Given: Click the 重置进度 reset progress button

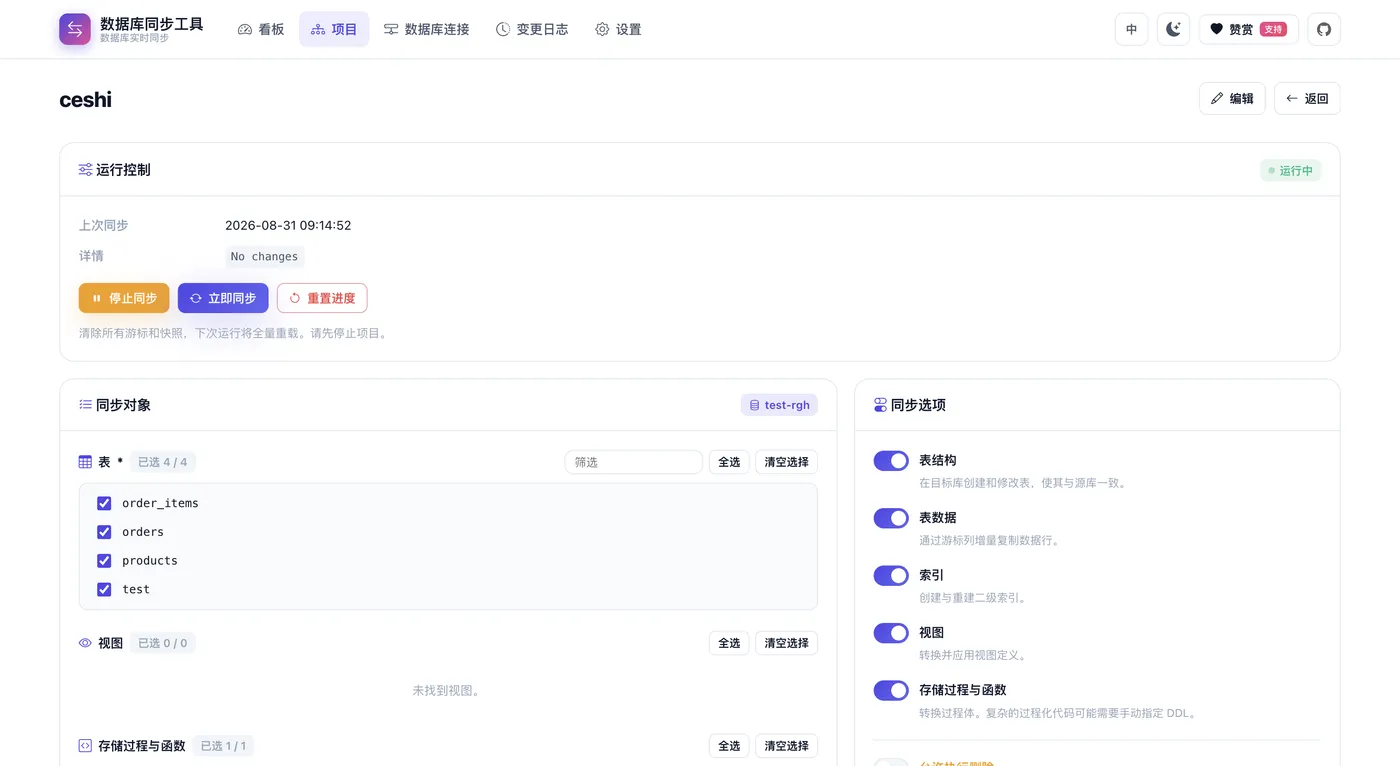Looking at the screenshot, I should pos(322,298).
